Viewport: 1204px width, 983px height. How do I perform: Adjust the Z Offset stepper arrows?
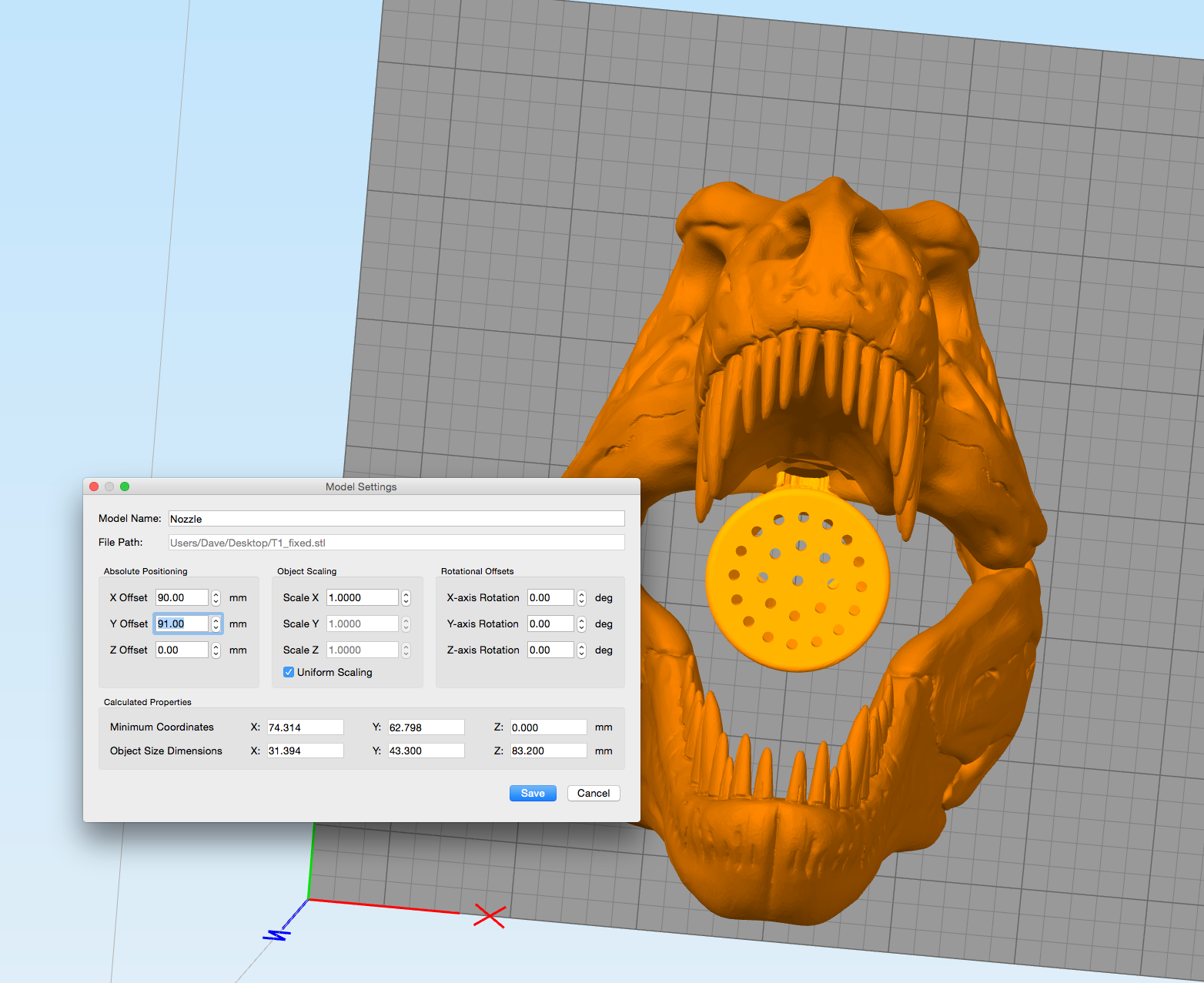click(x=216, y=650)
